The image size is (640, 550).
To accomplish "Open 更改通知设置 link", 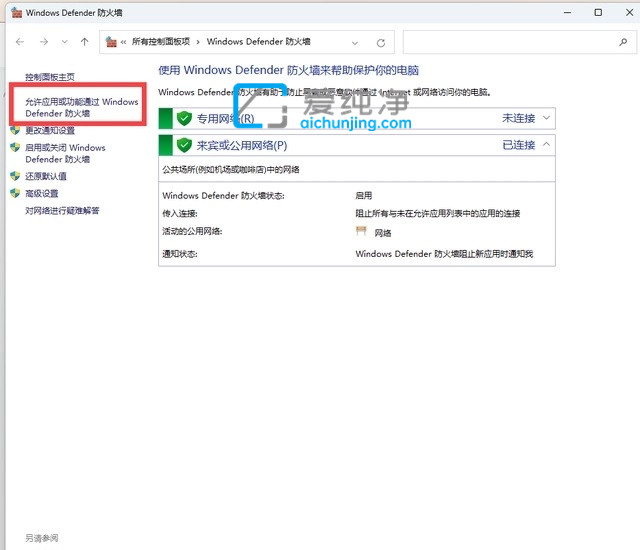I will pos(50,131).
